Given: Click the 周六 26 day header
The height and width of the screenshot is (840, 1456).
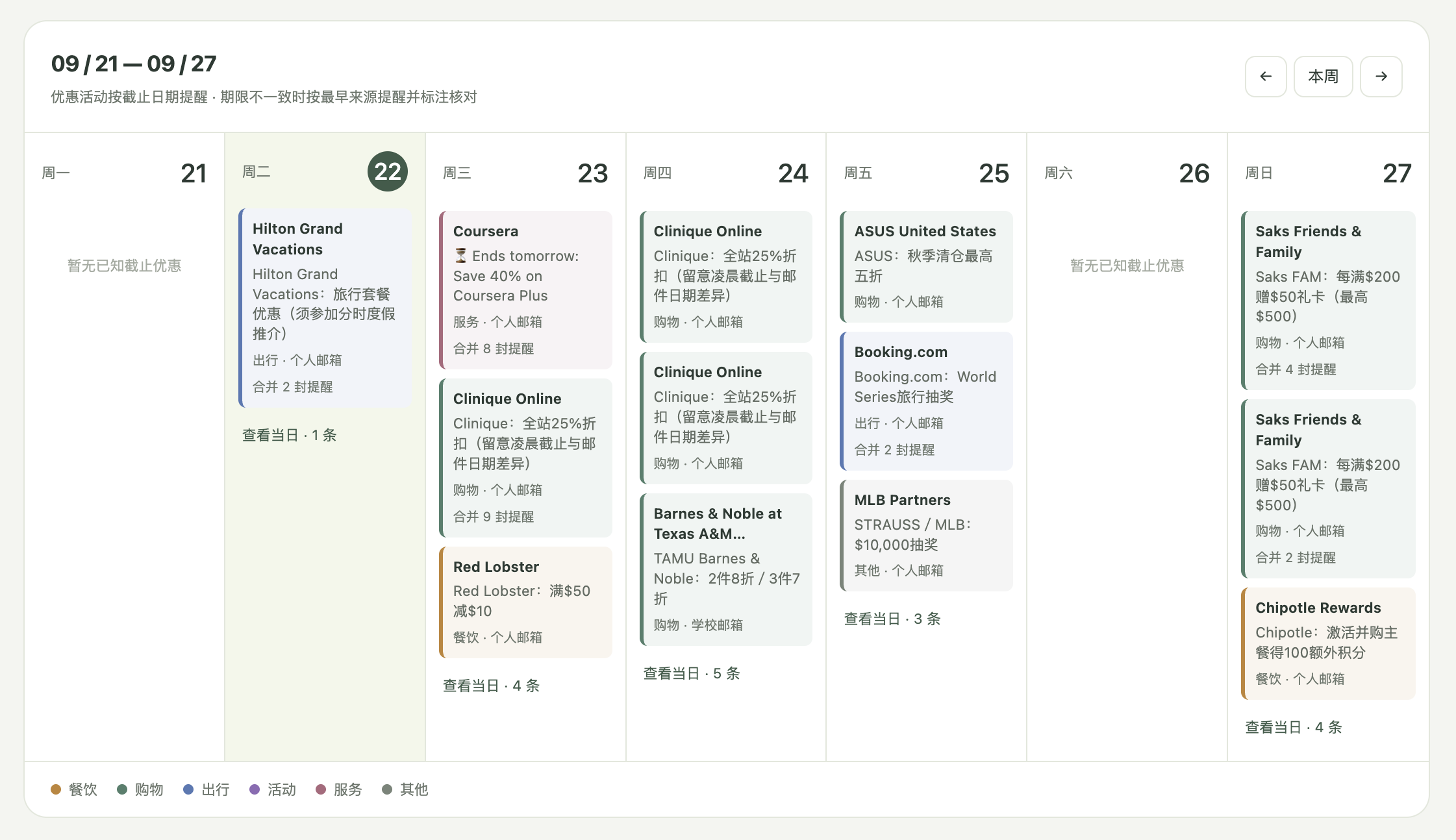Looking at the screenshot, I should (x=1127, y=173).
